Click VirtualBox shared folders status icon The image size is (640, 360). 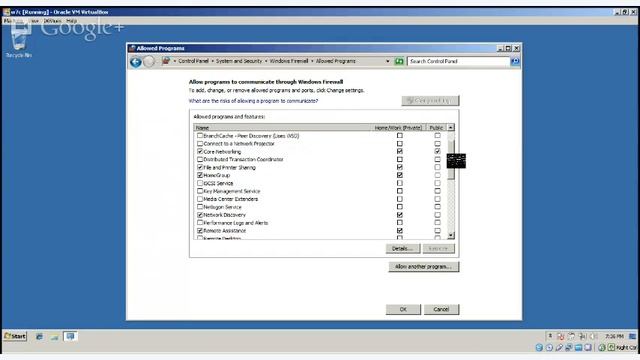coord(578,347)
